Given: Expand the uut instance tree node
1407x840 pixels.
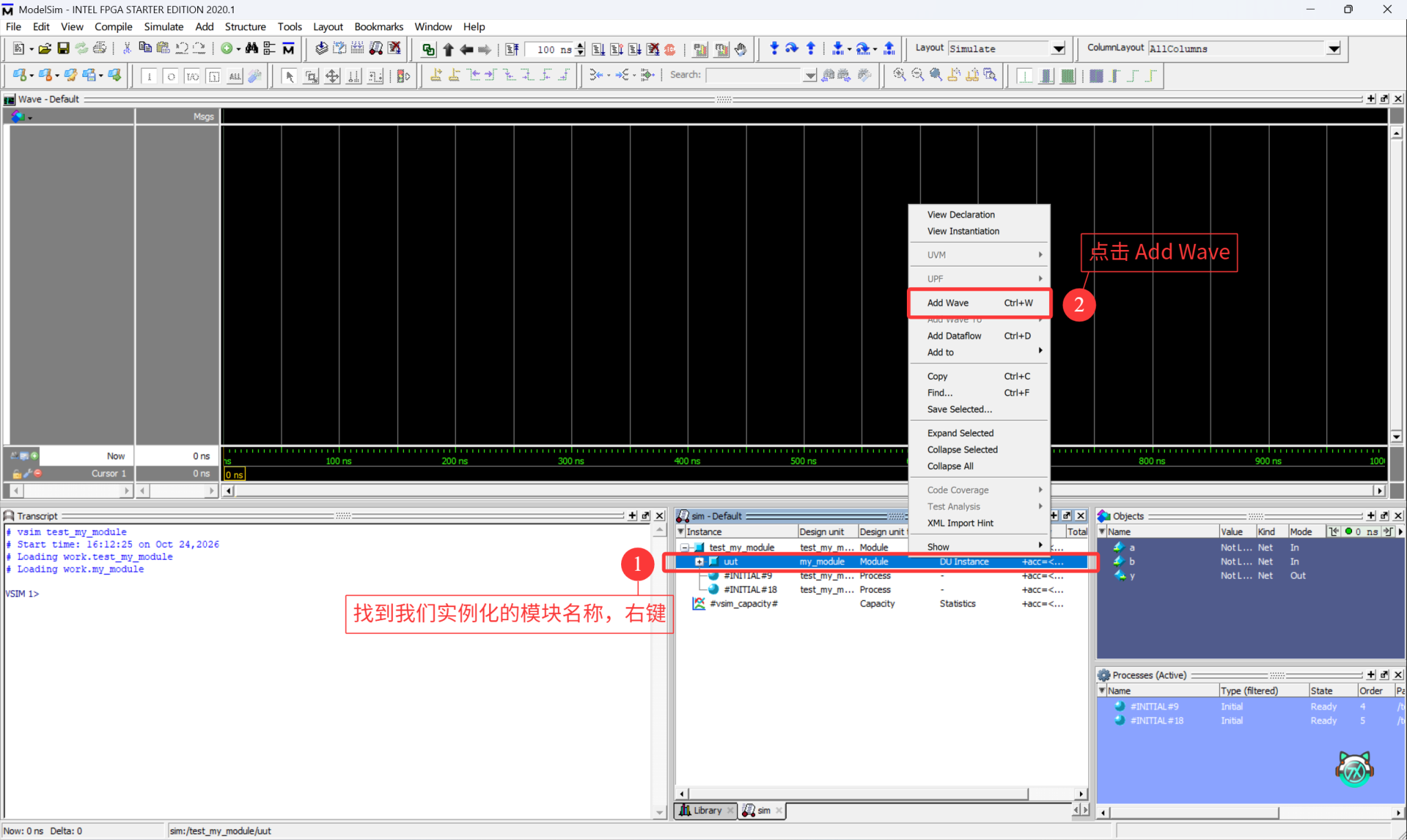Looking at the screenshot, I should (699, 562).
